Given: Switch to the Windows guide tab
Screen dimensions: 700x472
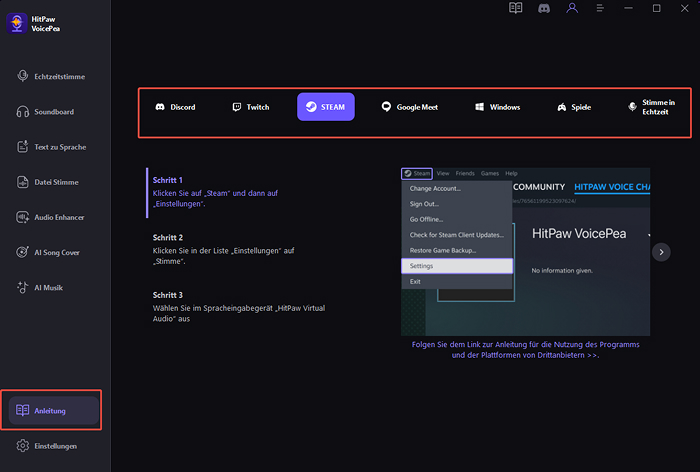Looking at the screenshot, I should click(x=498, y=107).
